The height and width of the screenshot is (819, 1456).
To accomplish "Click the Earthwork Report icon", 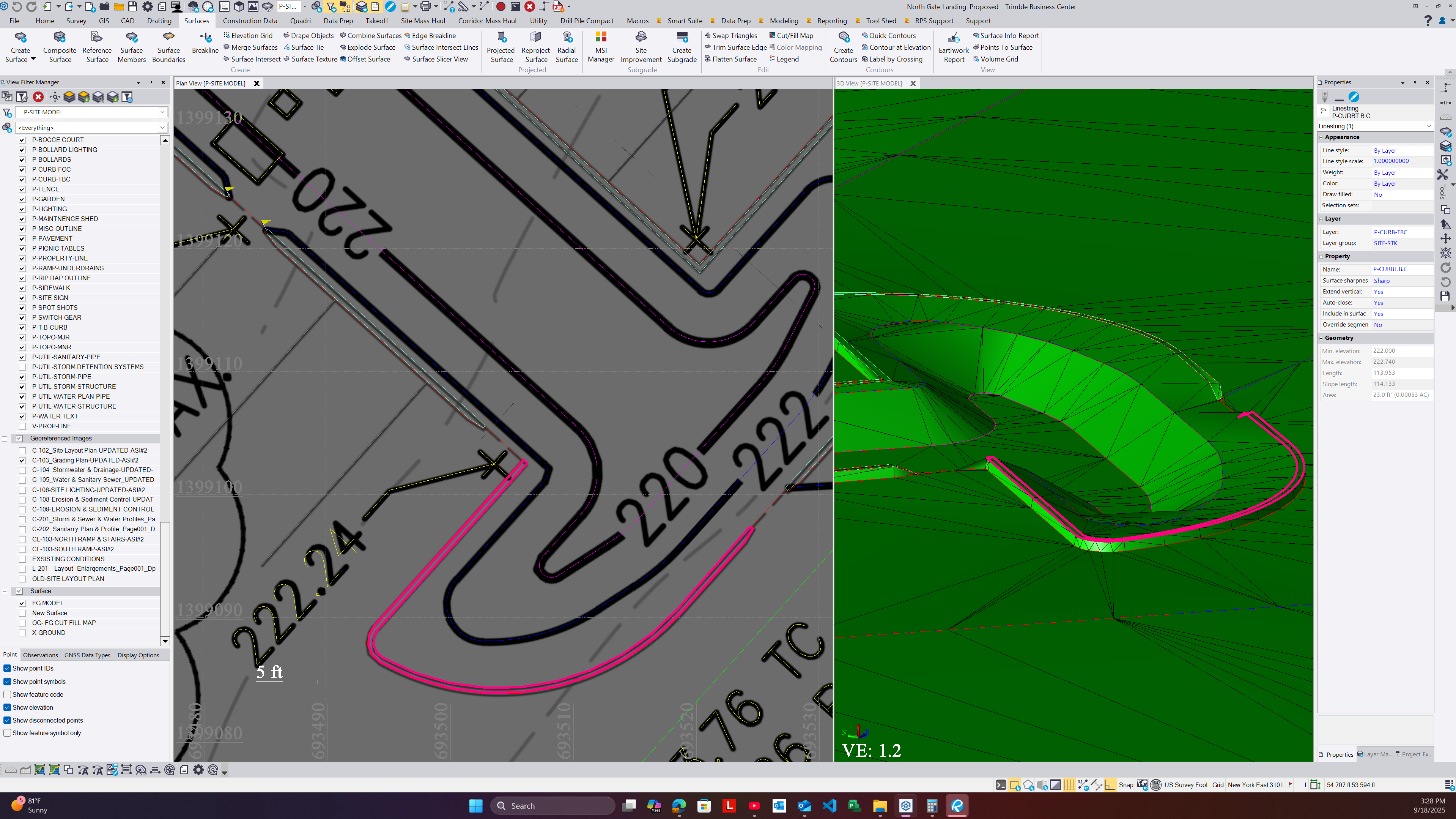I will [954, 38].
